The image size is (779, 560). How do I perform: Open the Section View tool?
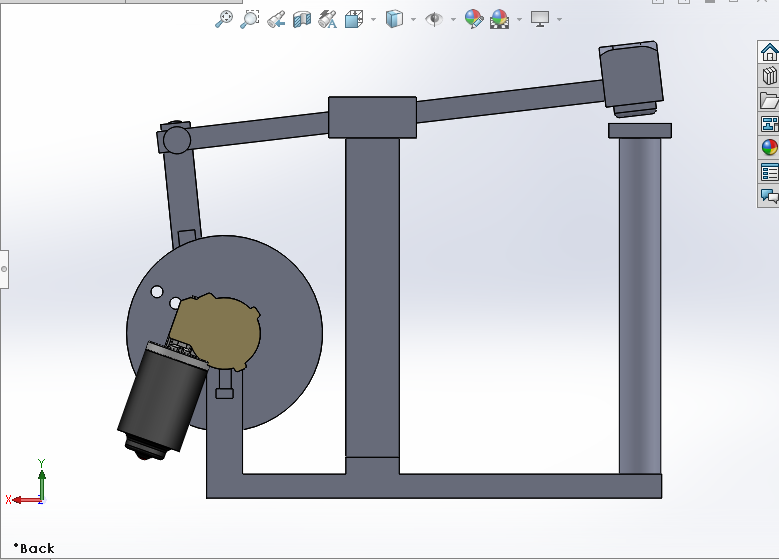click(302, 19)
